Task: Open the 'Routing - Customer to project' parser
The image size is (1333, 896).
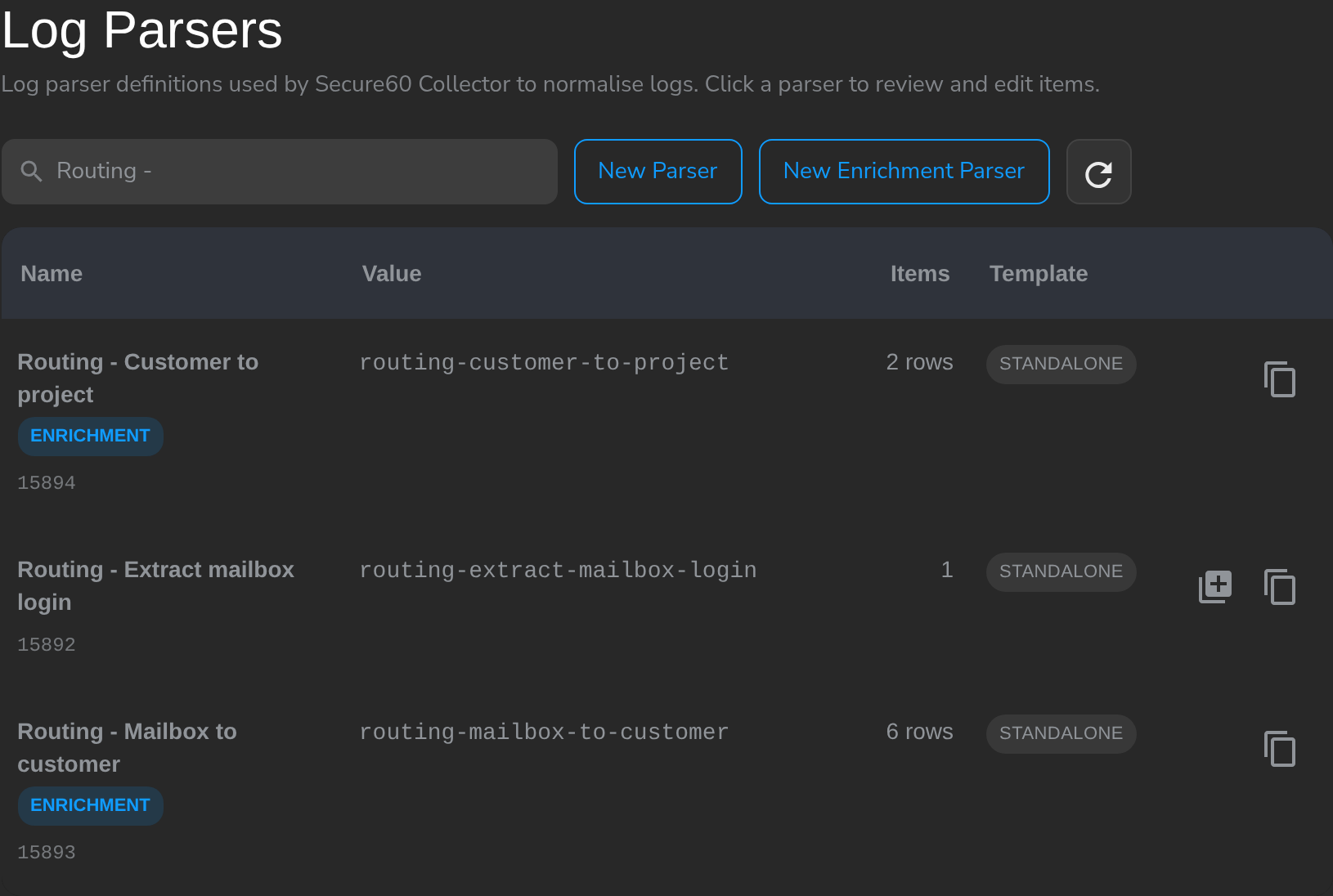Action: click(138, 379)
